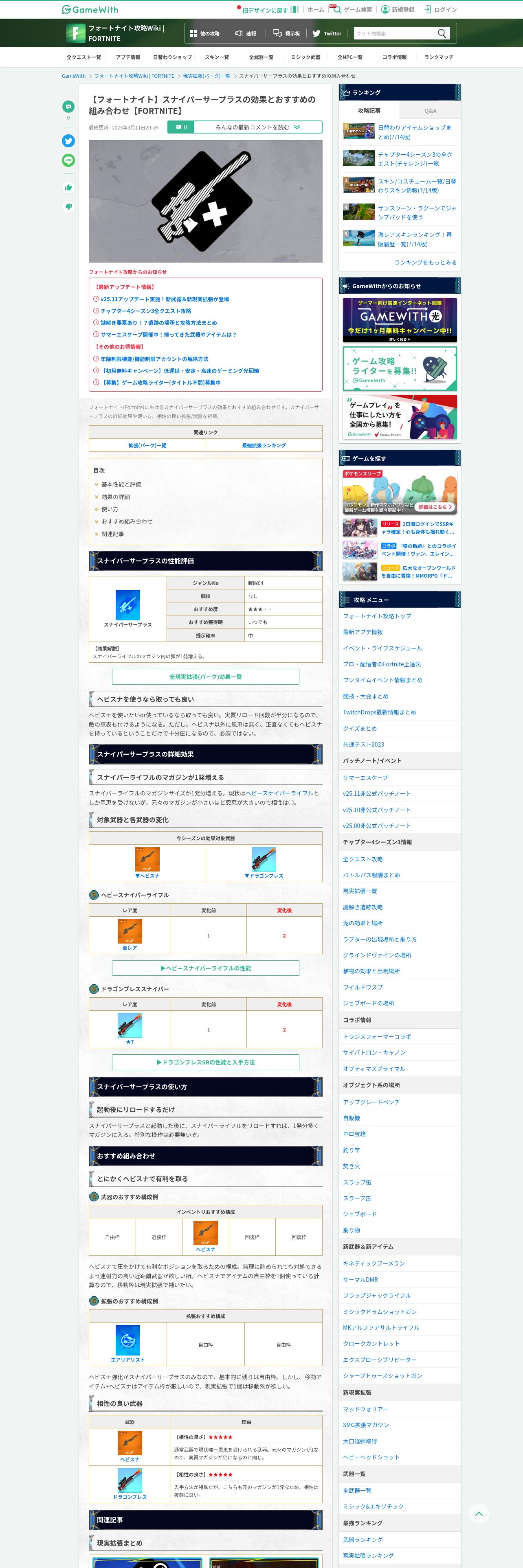Click the Fortnite wiki F icon
Image resolution: width=523 pixels, height=1568 pixels.
(75, 33)
